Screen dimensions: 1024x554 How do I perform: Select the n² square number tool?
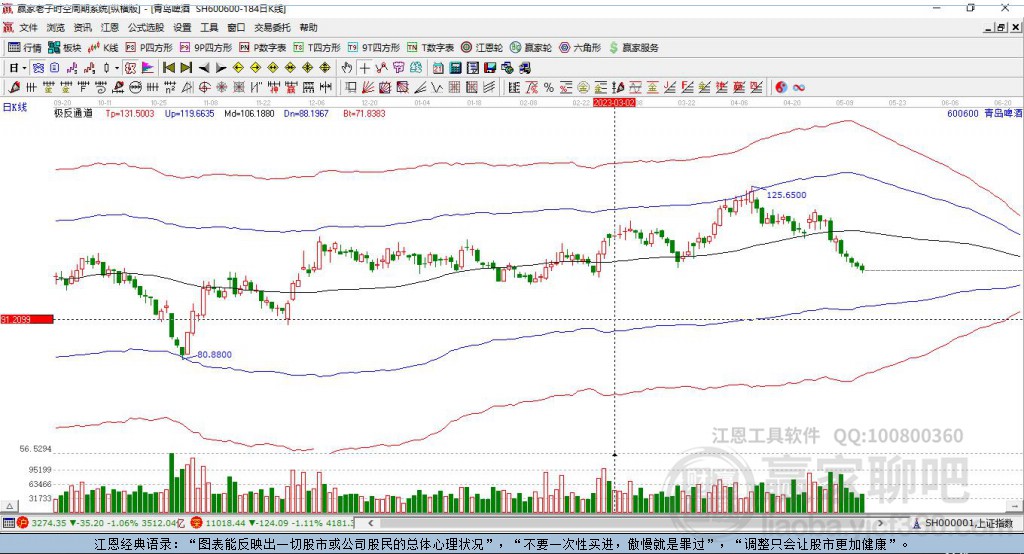point(170,88)
